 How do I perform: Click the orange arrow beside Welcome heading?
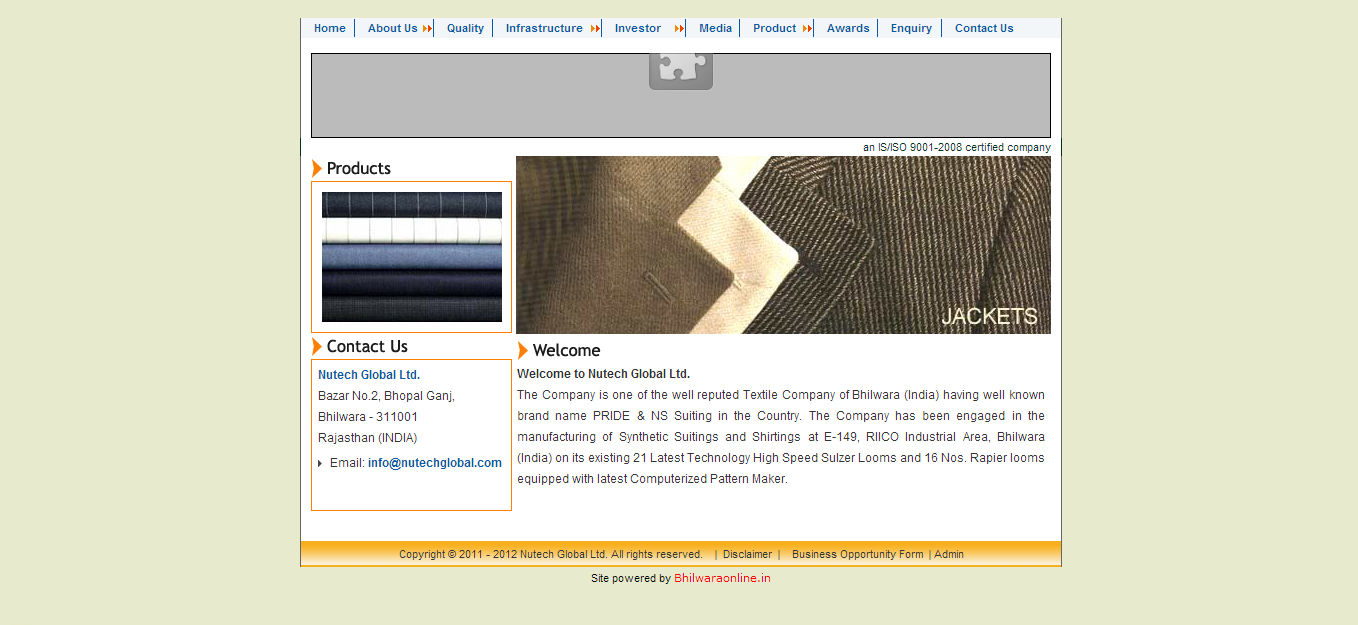(523, 350)
